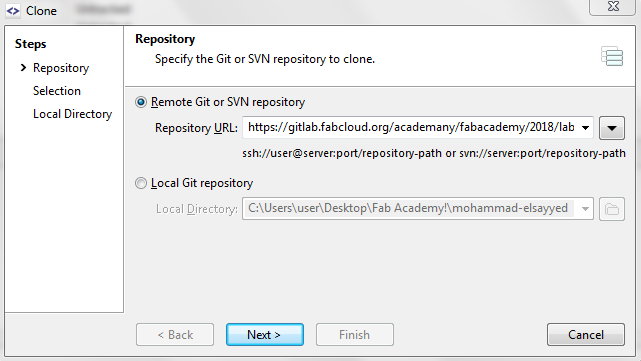Expand the Repository URL history dropdown
The height and width of the screenshot is (361, 641).
pos(585,128)
